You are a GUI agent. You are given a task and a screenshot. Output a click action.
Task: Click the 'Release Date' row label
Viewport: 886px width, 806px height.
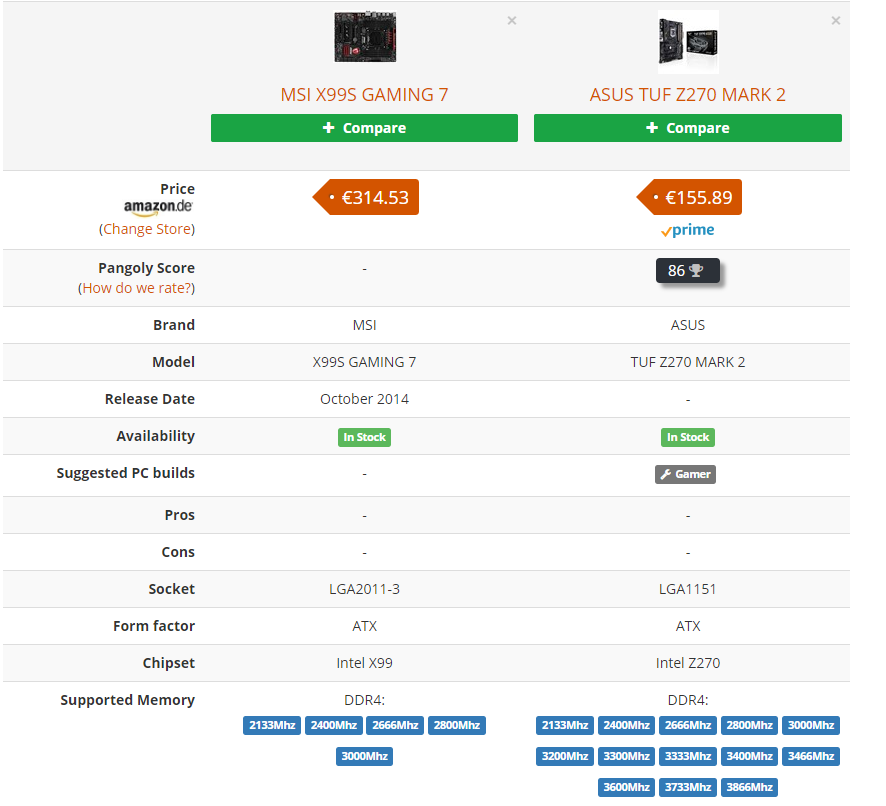150,399
